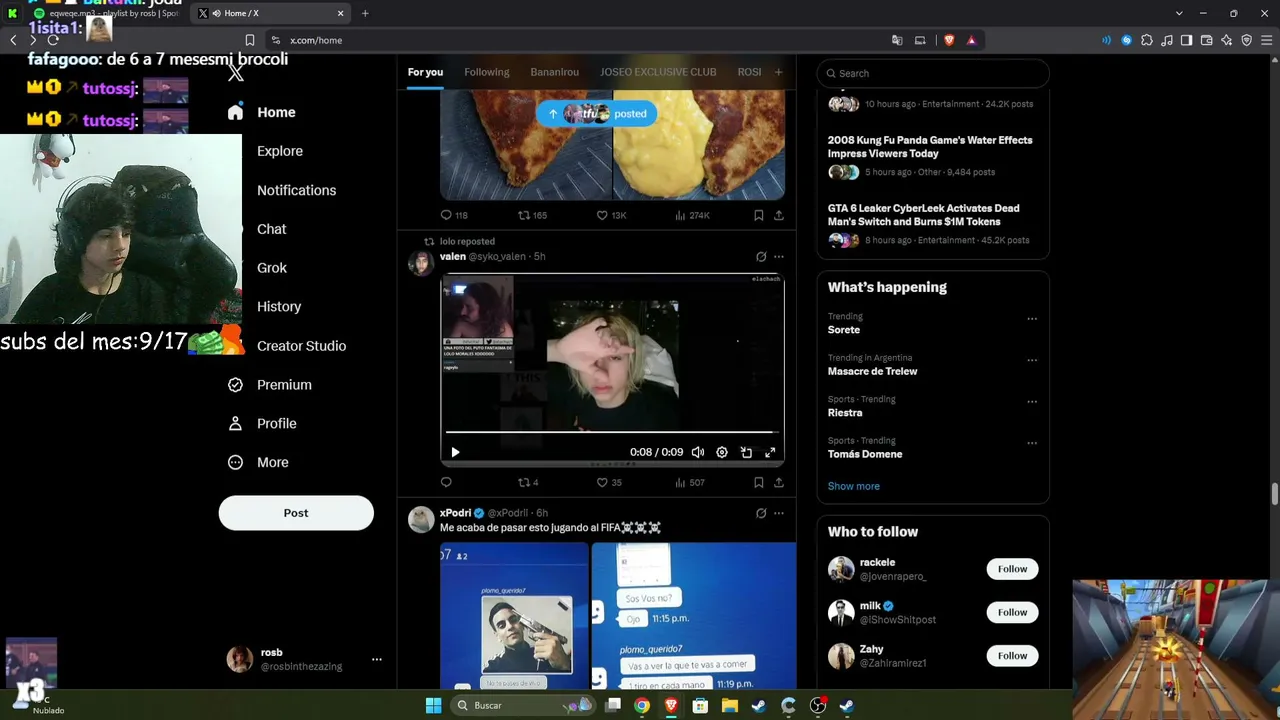Open more options on xPodri's post
The height and width of the screenshot is (720, 1280).
coord(779,513)
